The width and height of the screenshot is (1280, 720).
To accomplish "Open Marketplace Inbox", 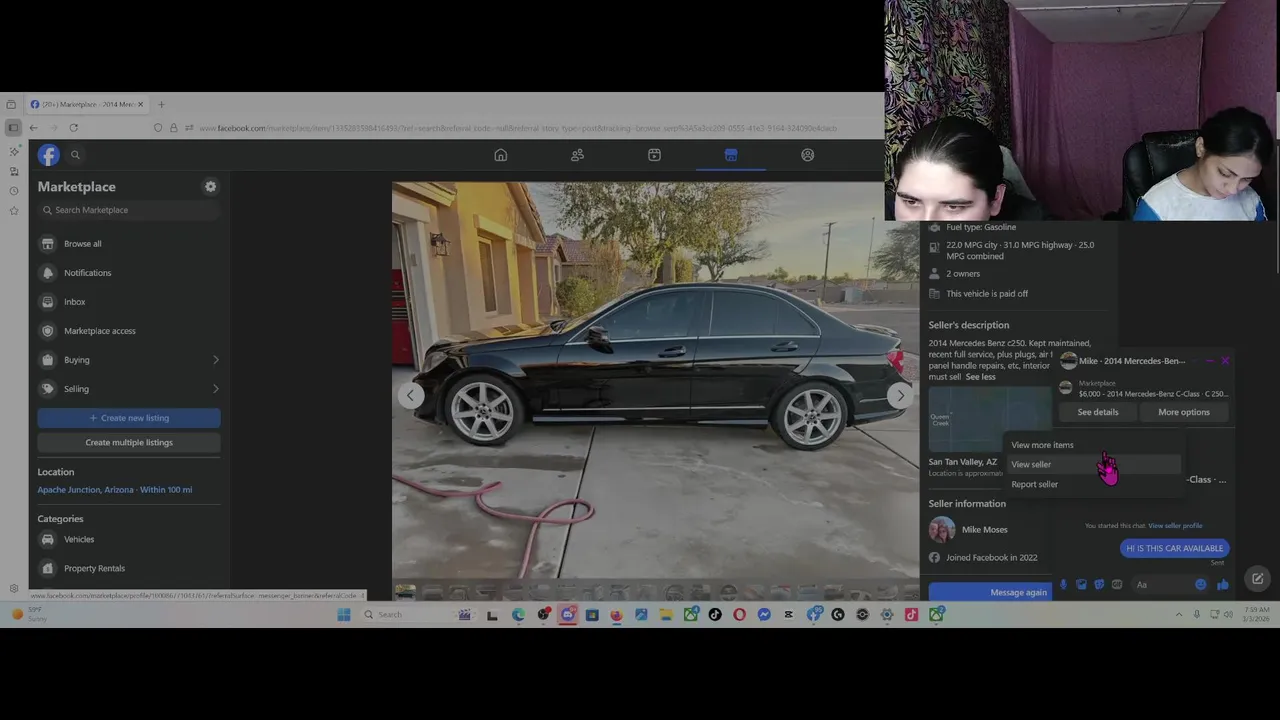I will tap(129, 302).
